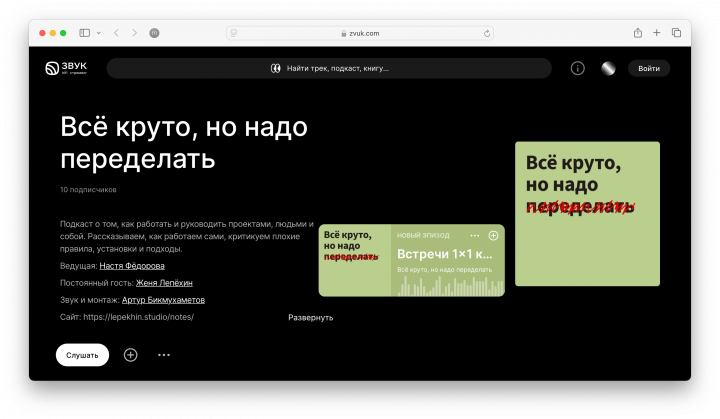The width and height of the screenshot is (720, 419).
Task: Open a new Safari tab
Action: click(x=657, y=33)
